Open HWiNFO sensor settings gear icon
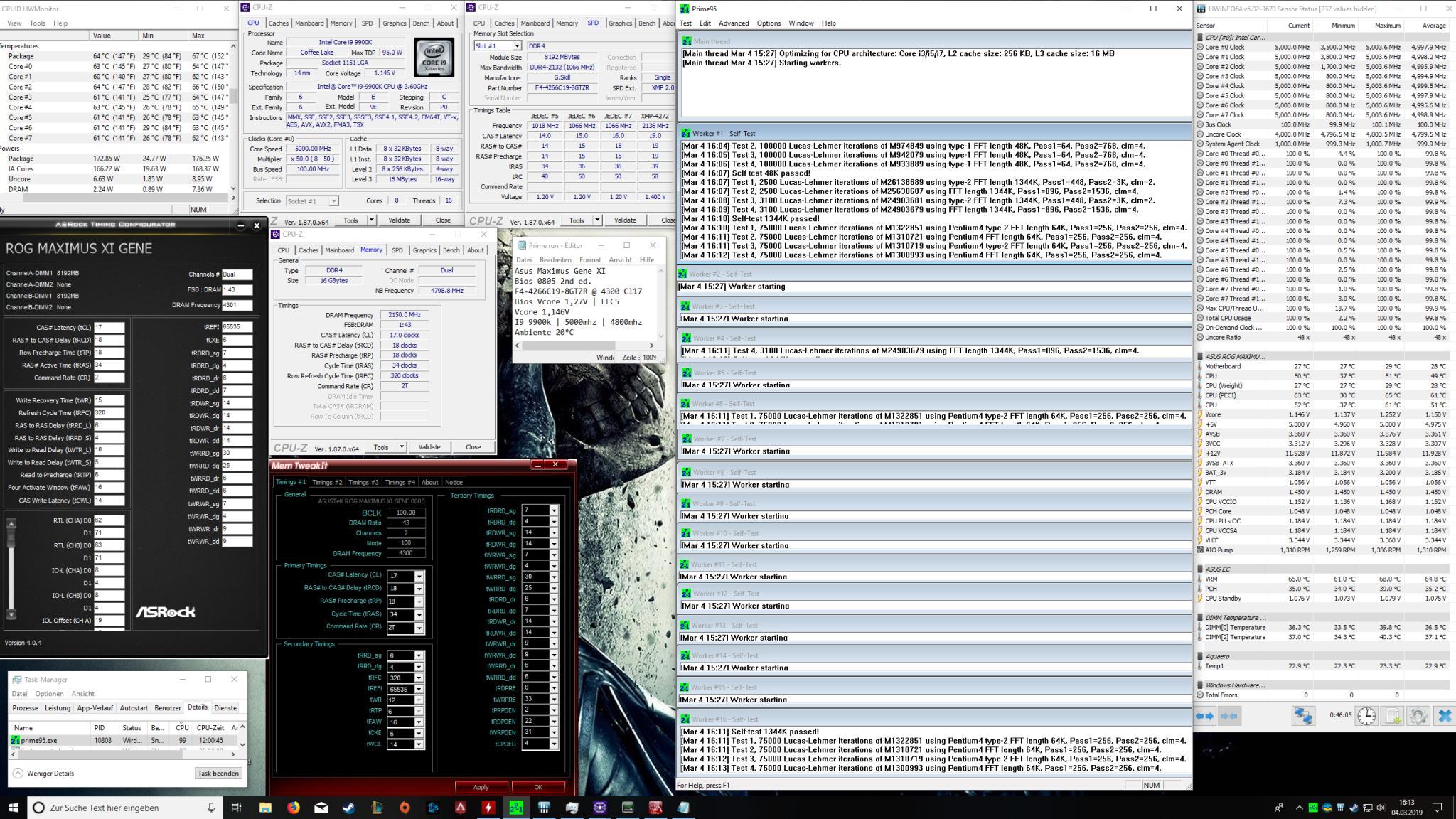Screen dimensions: 1456x819 click(1418, 716)
